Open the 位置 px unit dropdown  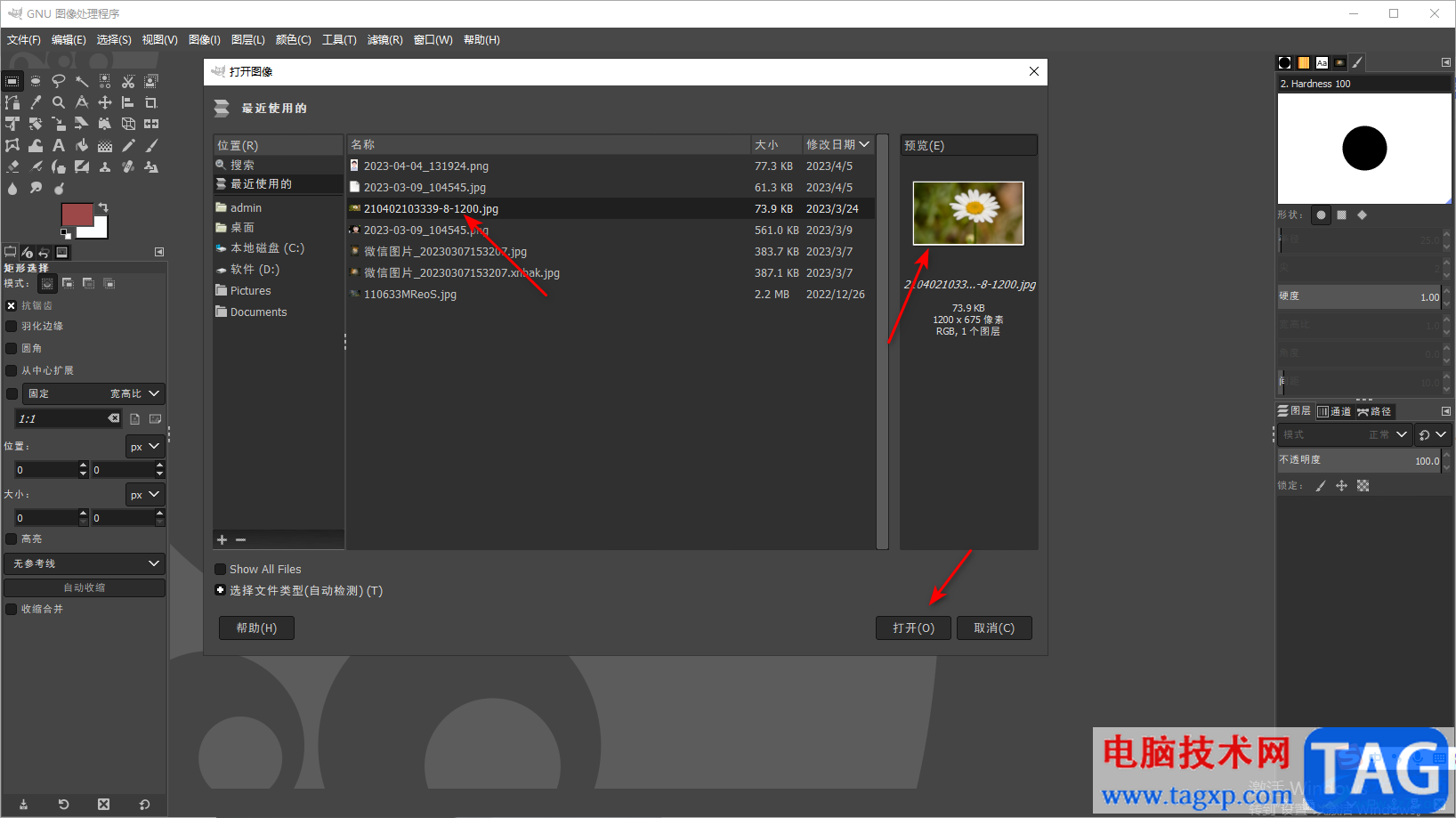[x=145, y=447]
